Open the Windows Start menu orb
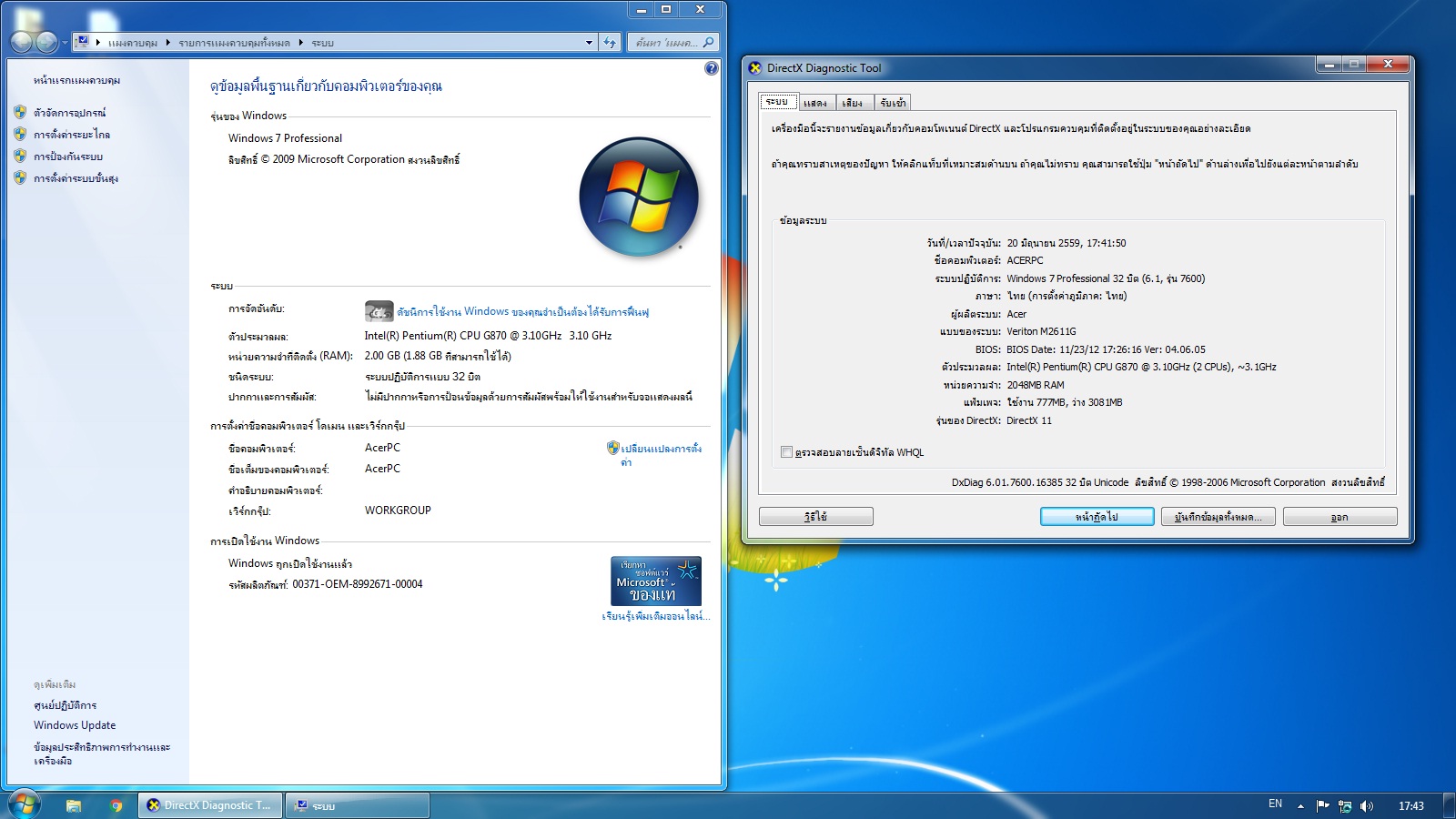 point(24,804)
